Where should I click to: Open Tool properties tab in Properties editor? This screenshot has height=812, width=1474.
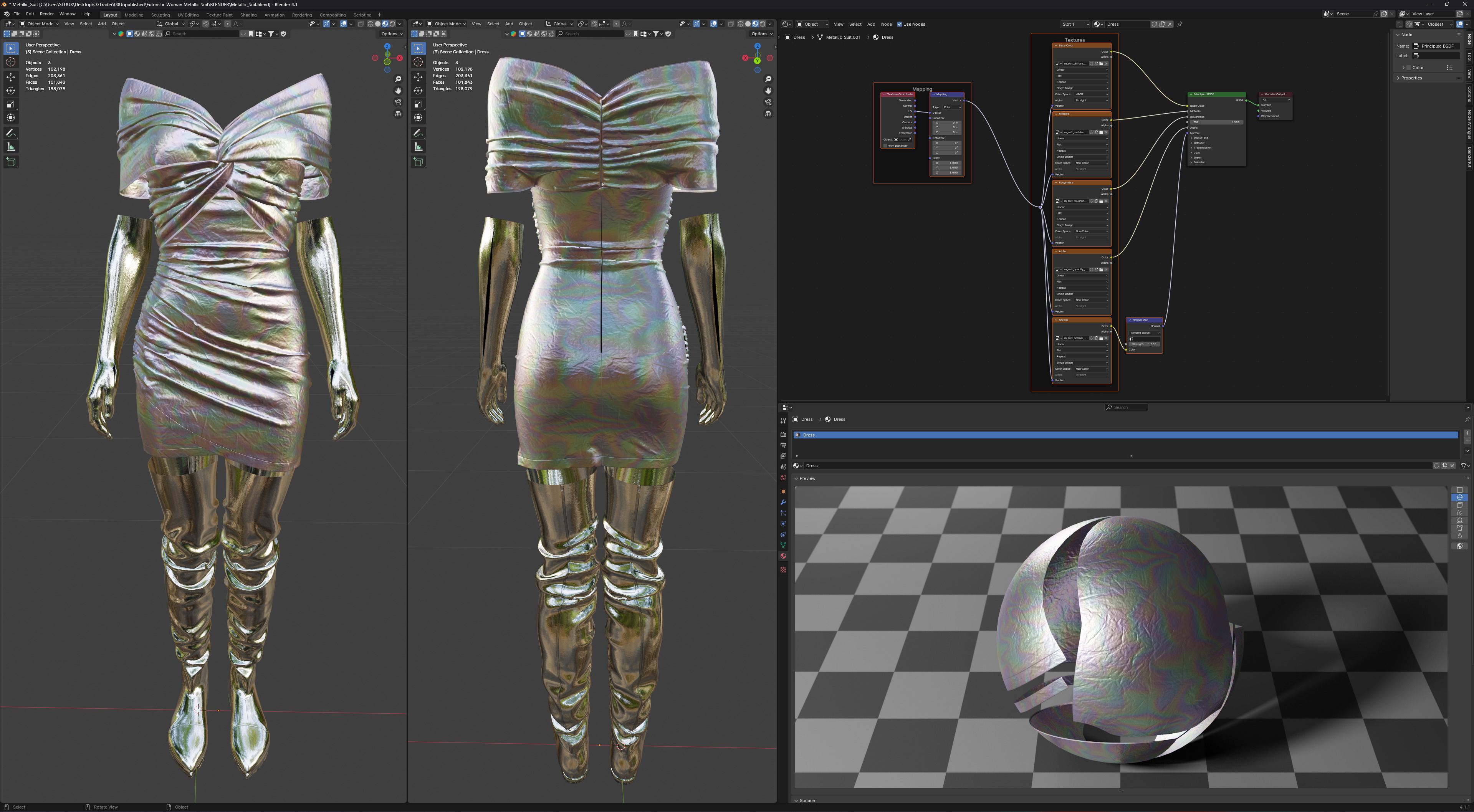[x=783, y=421]
